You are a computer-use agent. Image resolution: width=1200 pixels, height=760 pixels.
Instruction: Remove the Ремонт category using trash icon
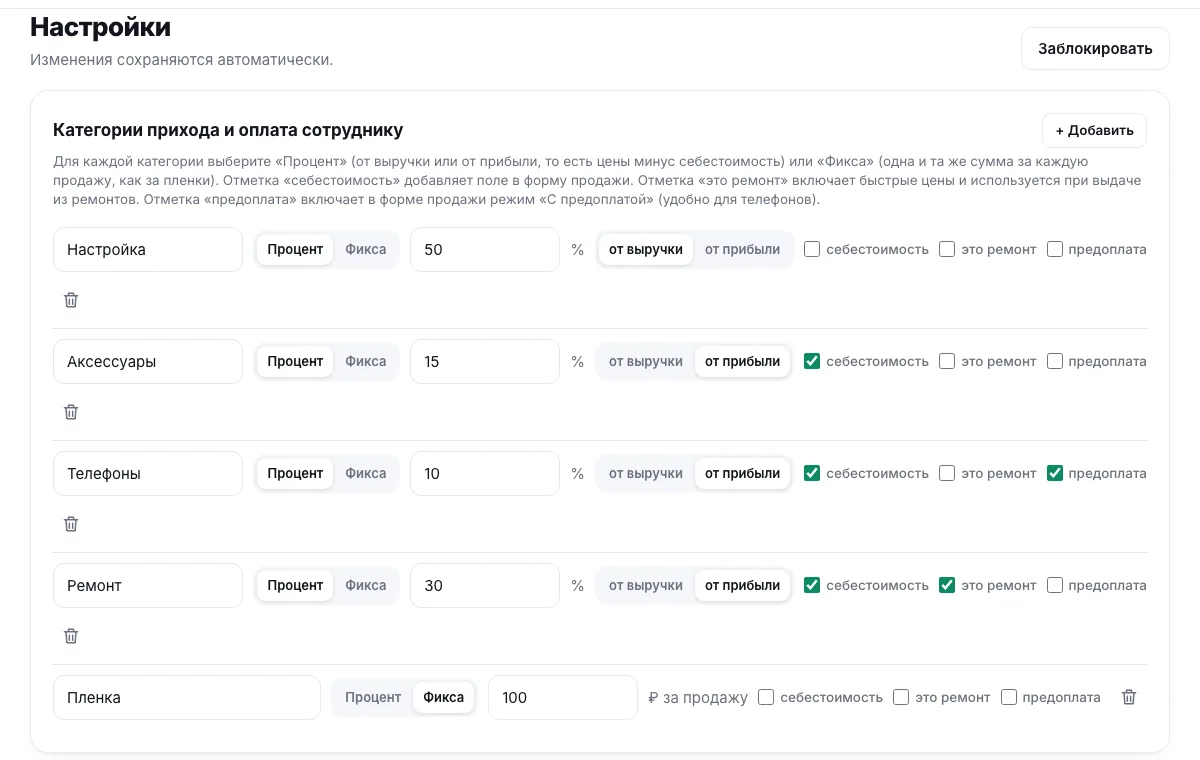click(x=71, y=636)
